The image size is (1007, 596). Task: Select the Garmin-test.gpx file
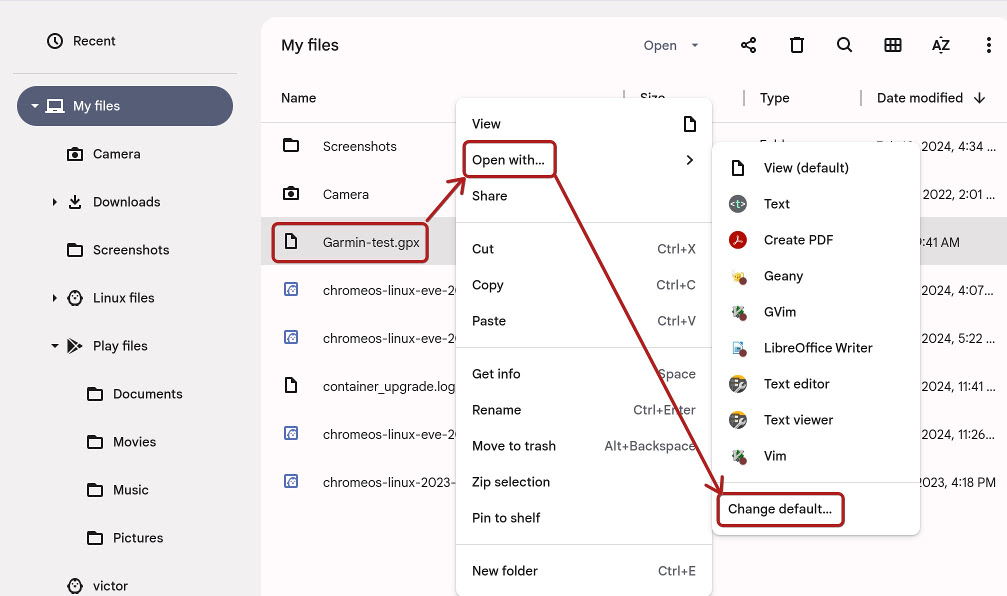click(x=370, y=242)
